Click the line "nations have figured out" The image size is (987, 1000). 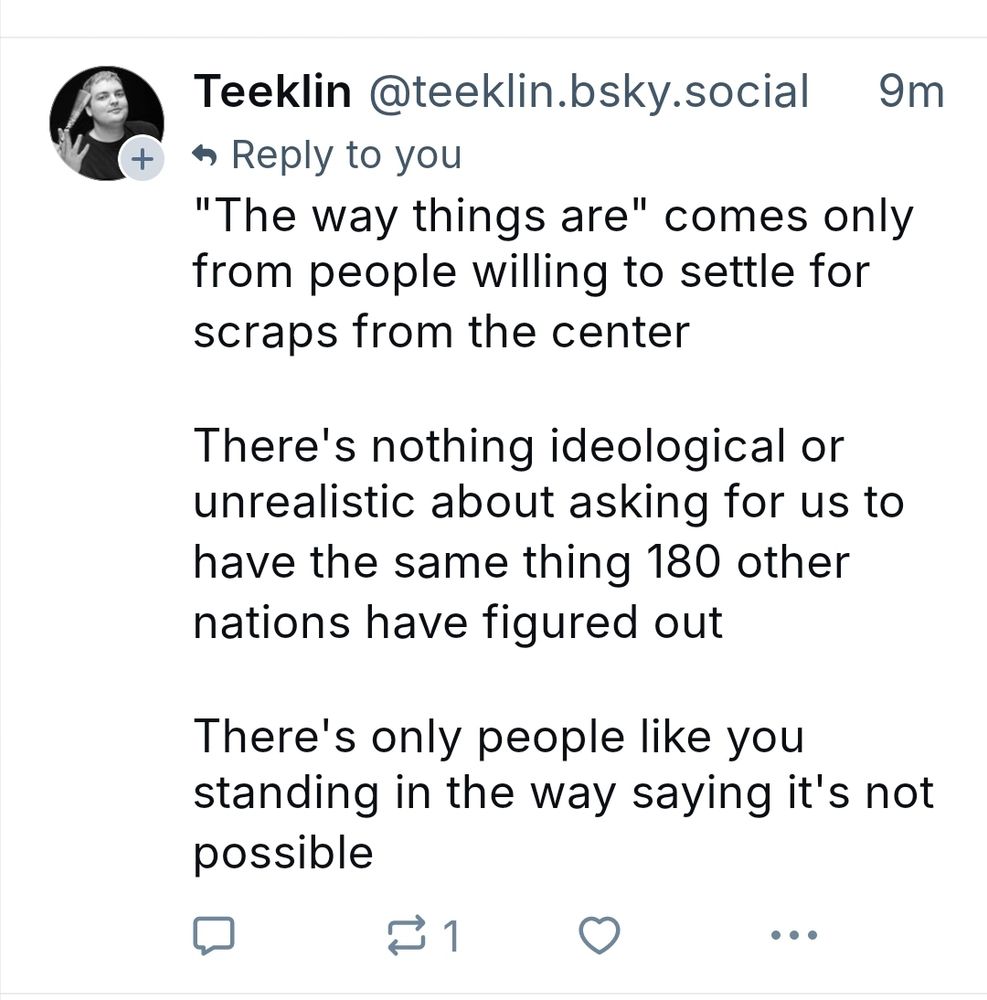(x=457, y=621)
